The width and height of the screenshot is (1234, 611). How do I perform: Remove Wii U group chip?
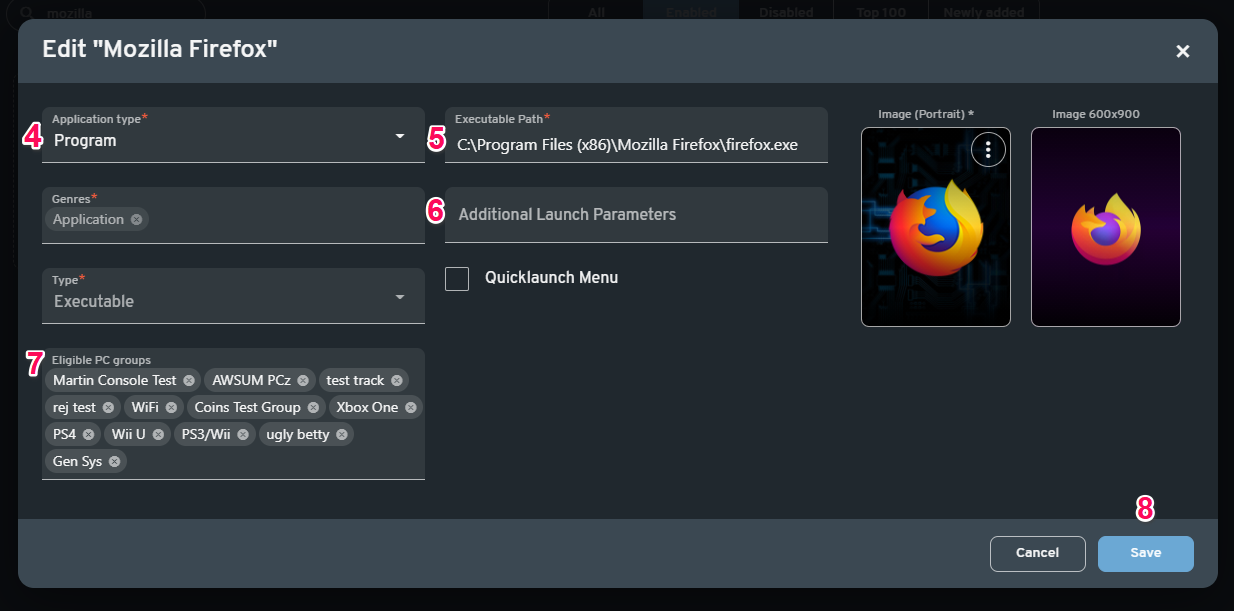158,434
